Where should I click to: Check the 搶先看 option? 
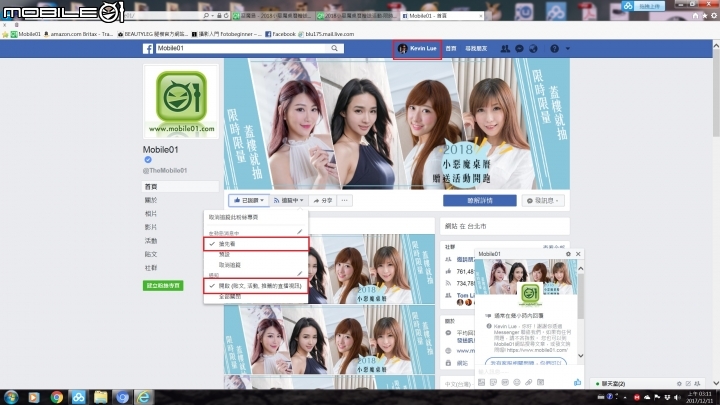(256, 244)
